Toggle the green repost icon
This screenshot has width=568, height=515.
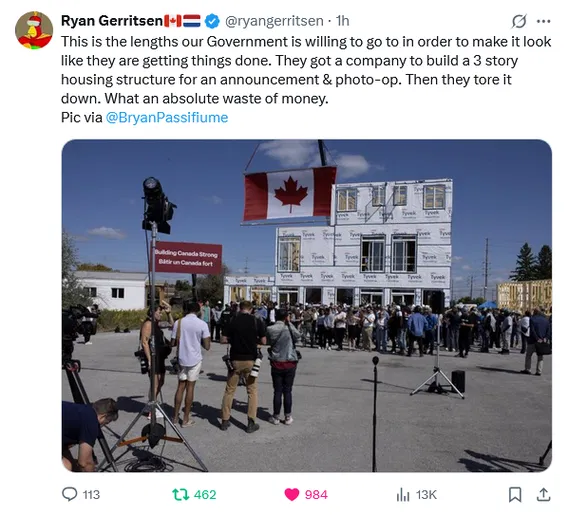pyautogui.click(x=180, y=494)
